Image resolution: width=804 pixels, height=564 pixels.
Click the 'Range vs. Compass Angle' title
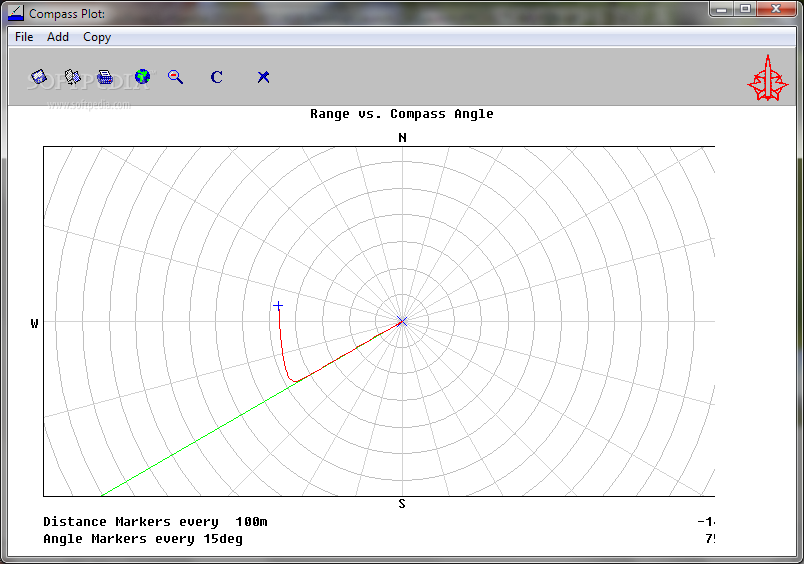[x=402, y=114]
